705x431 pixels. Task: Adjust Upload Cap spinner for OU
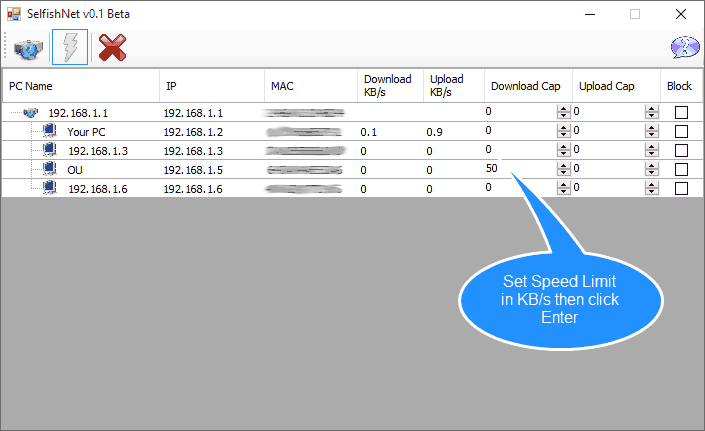click(651, 169)
